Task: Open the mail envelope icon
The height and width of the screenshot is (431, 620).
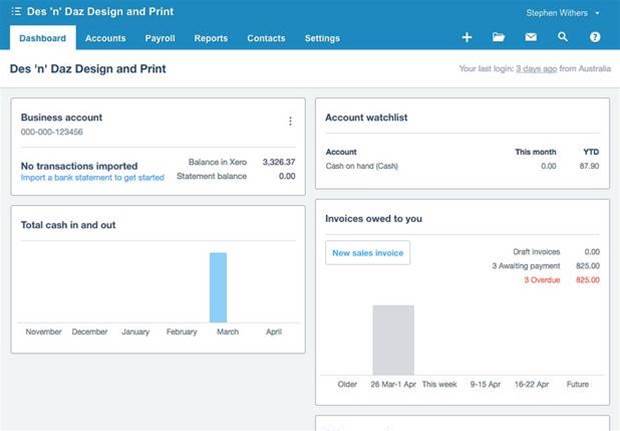Action: pyautogui.click(x=531, y=37)
